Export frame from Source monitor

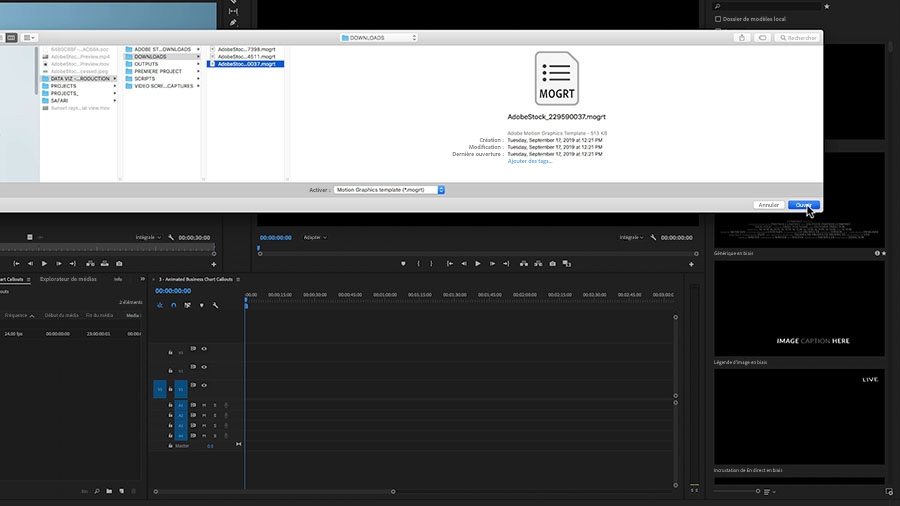coord(119,264)
